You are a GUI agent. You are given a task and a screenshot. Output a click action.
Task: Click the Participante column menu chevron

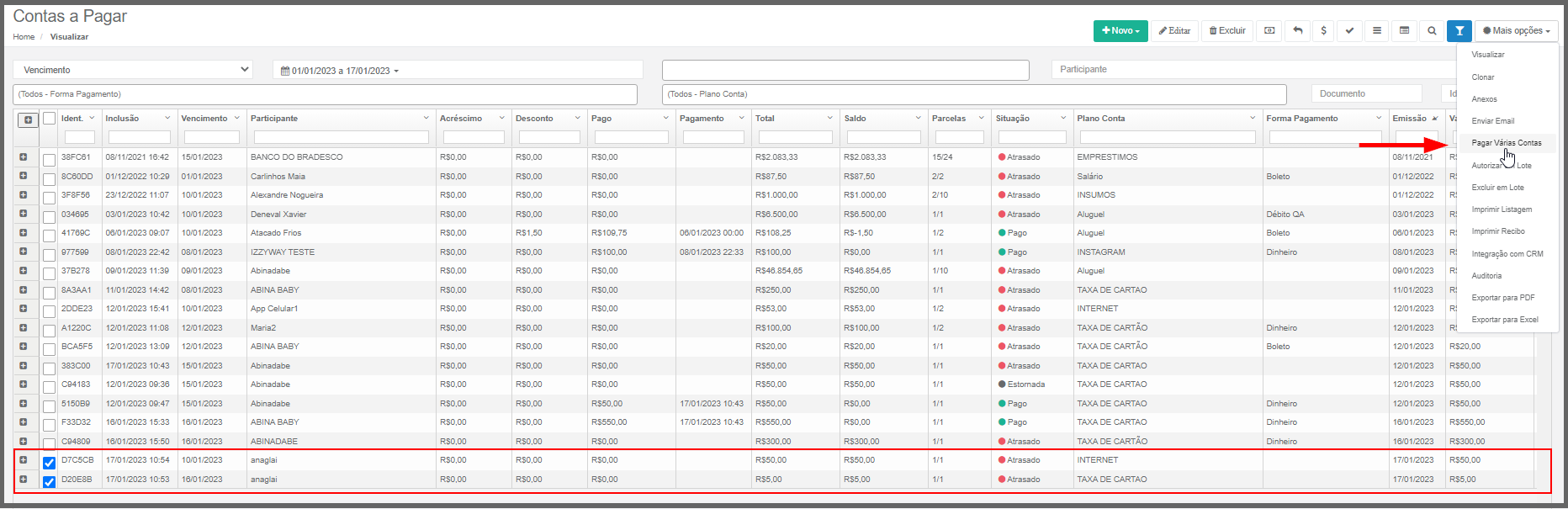point(426,119)
